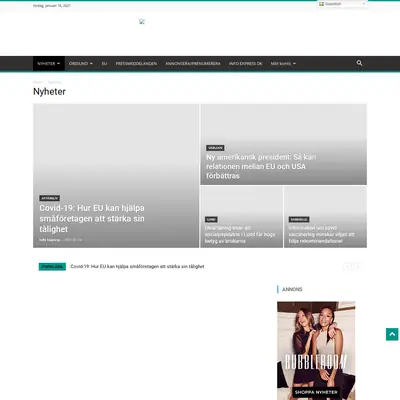
Task: Click the POPULÄRA ticker label
Action: point(52,267)
